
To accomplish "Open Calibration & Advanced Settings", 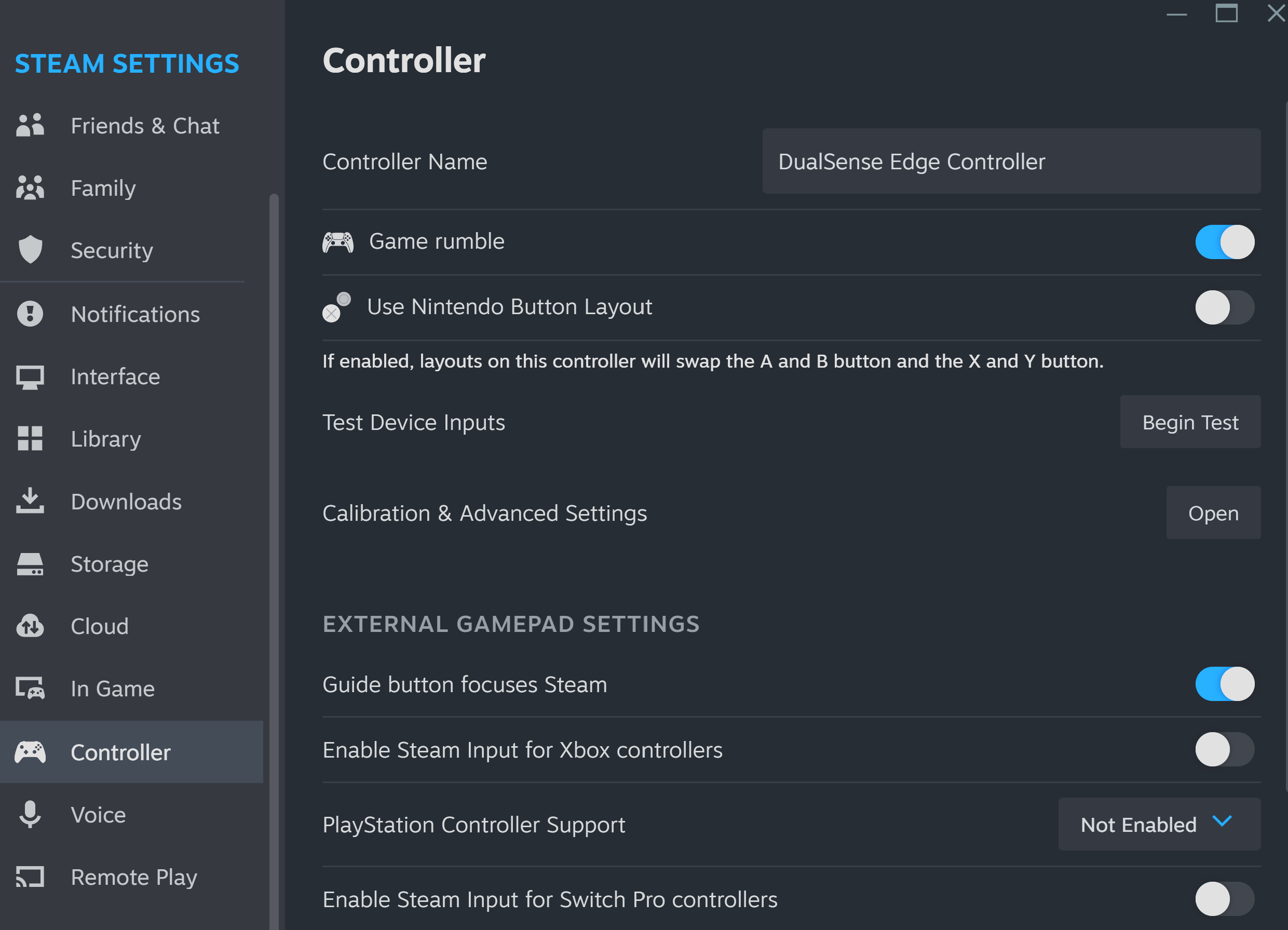I will click(1213, 513).
